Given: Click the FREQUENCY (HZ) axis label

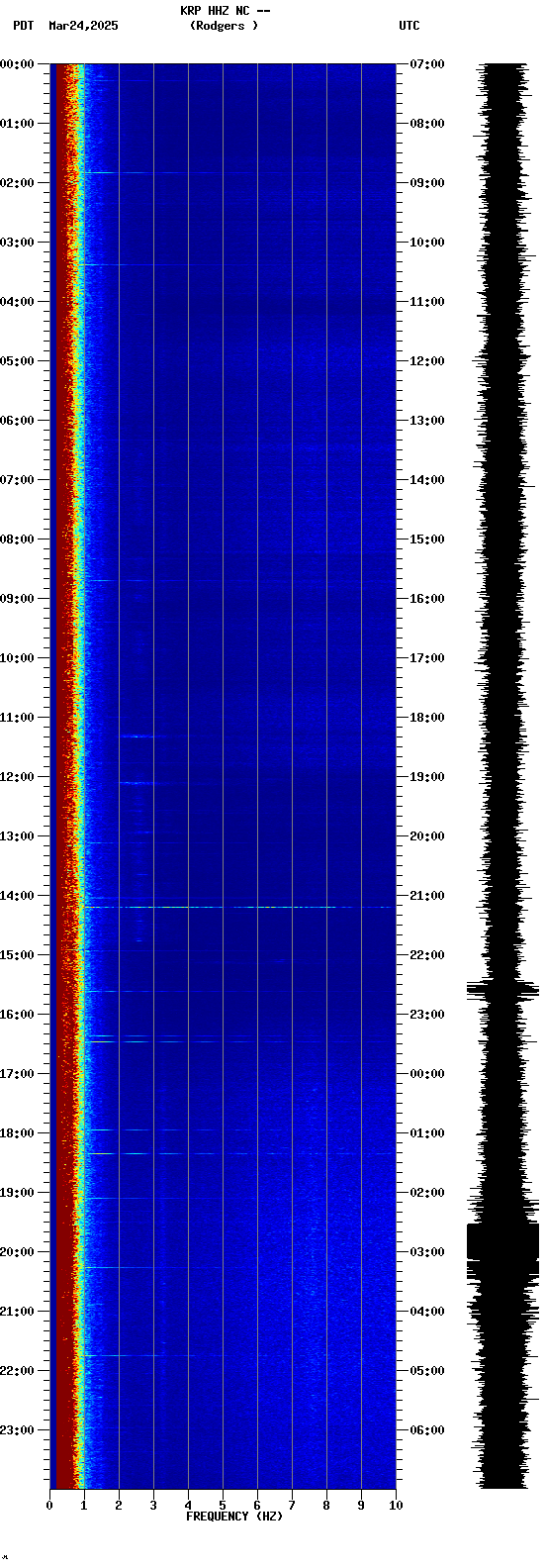Looking at the screenshot, I should point(234,1517).
